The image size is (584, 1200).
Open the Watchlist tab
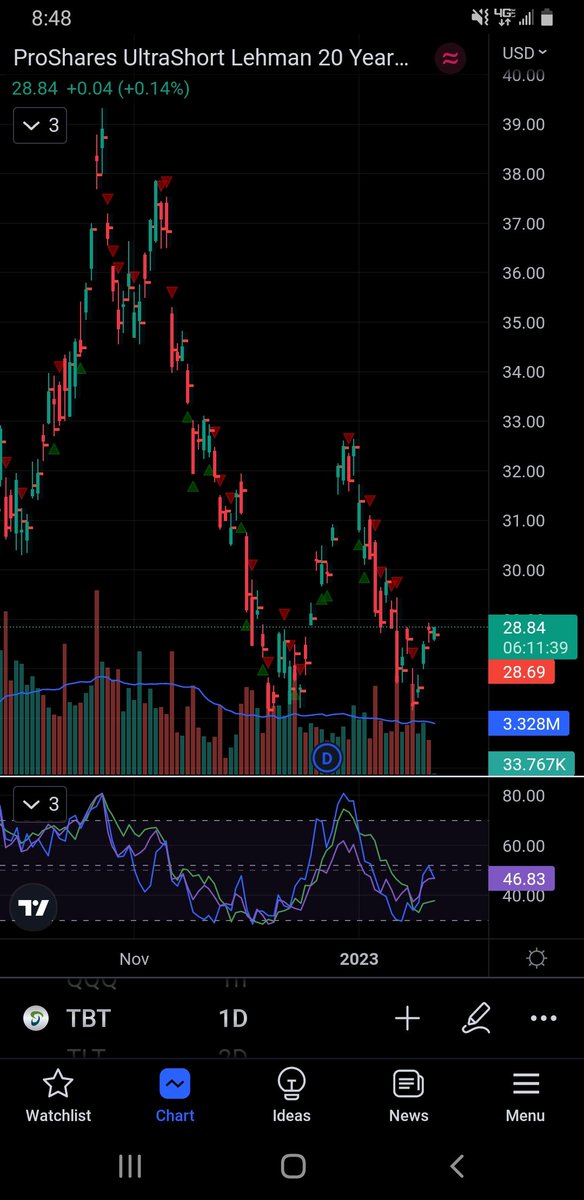tap(58, 1096)
